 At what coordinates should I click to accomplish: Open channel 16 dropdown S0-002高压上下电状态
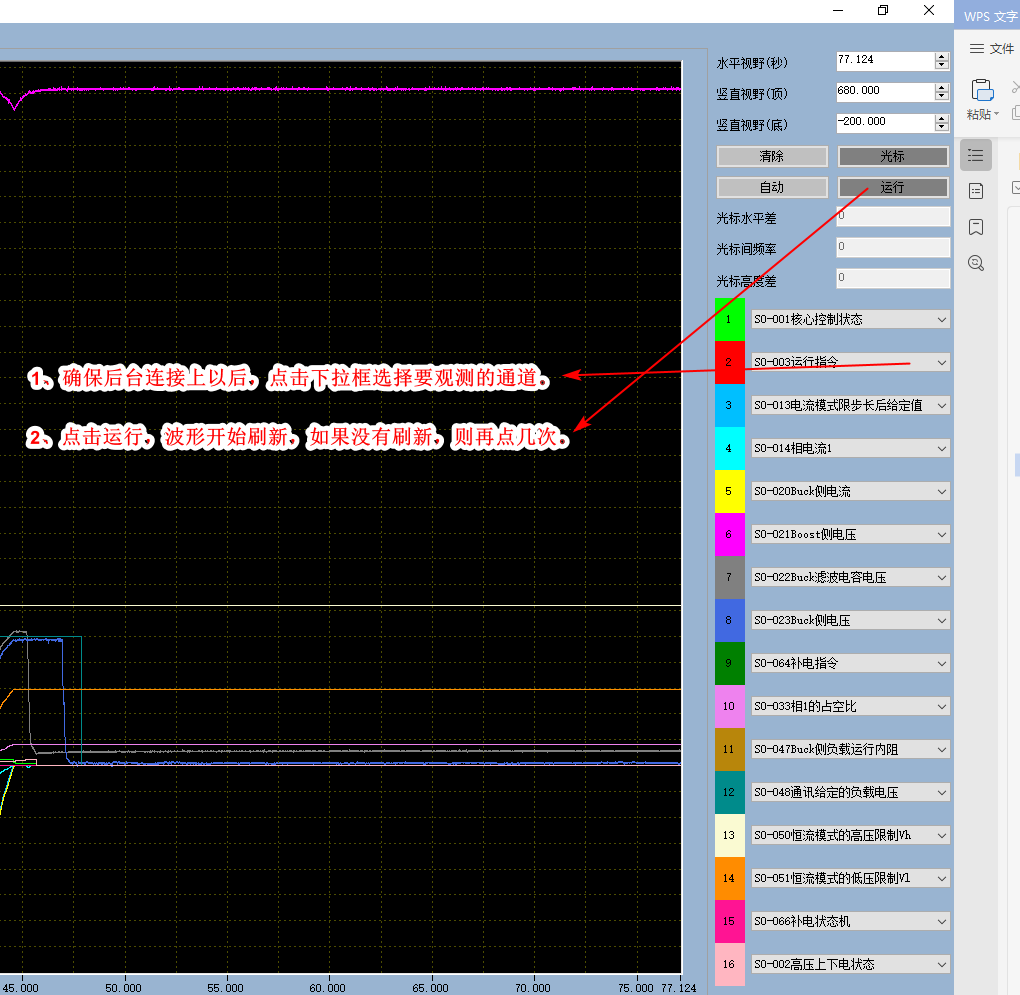point(850,964)
